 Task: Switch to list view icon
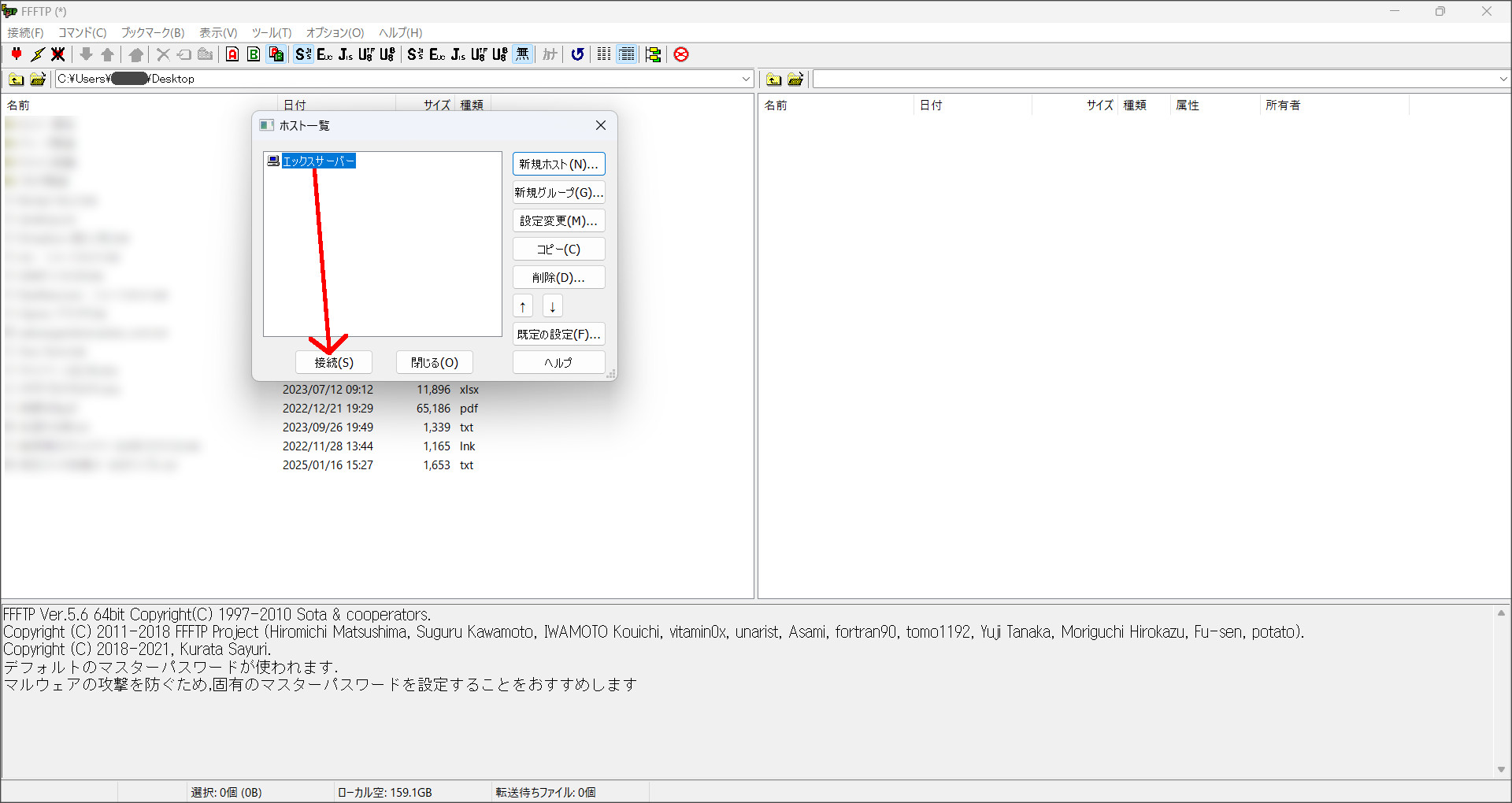[604, 54]
